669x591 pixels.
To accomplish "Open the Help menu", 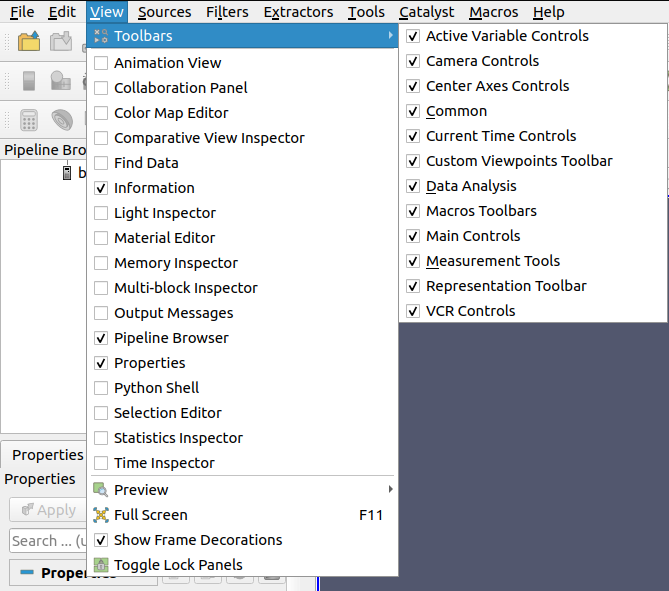I will (x=549, y=12).
